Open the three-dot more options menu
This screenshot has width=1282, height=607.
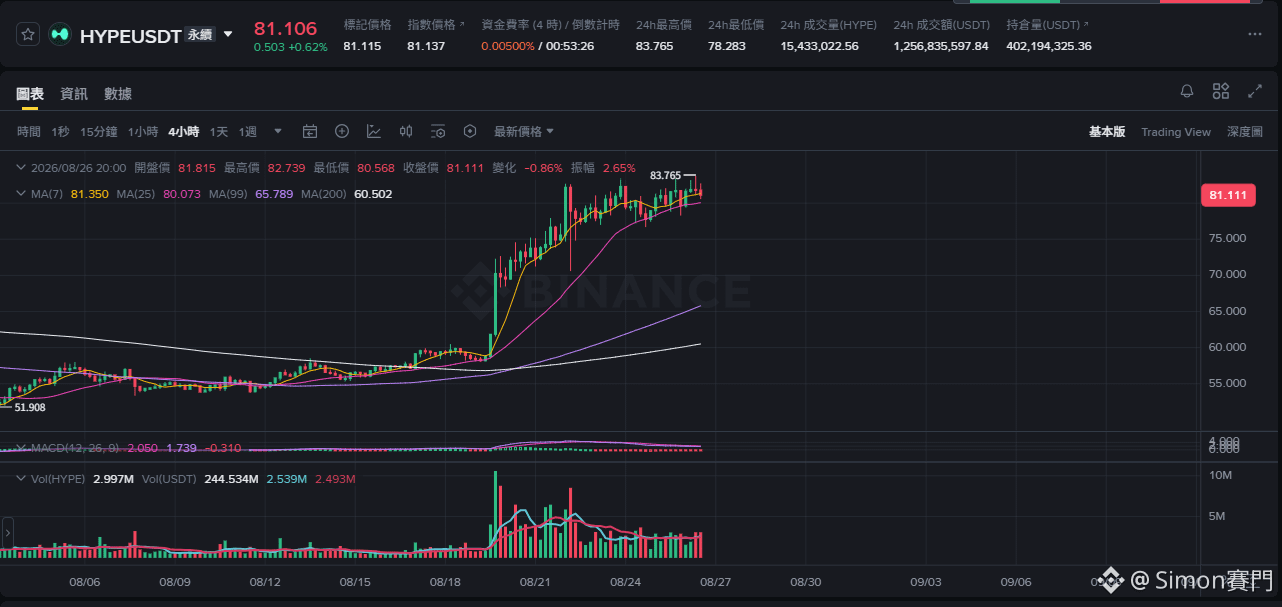click(x=1255, y=34)
